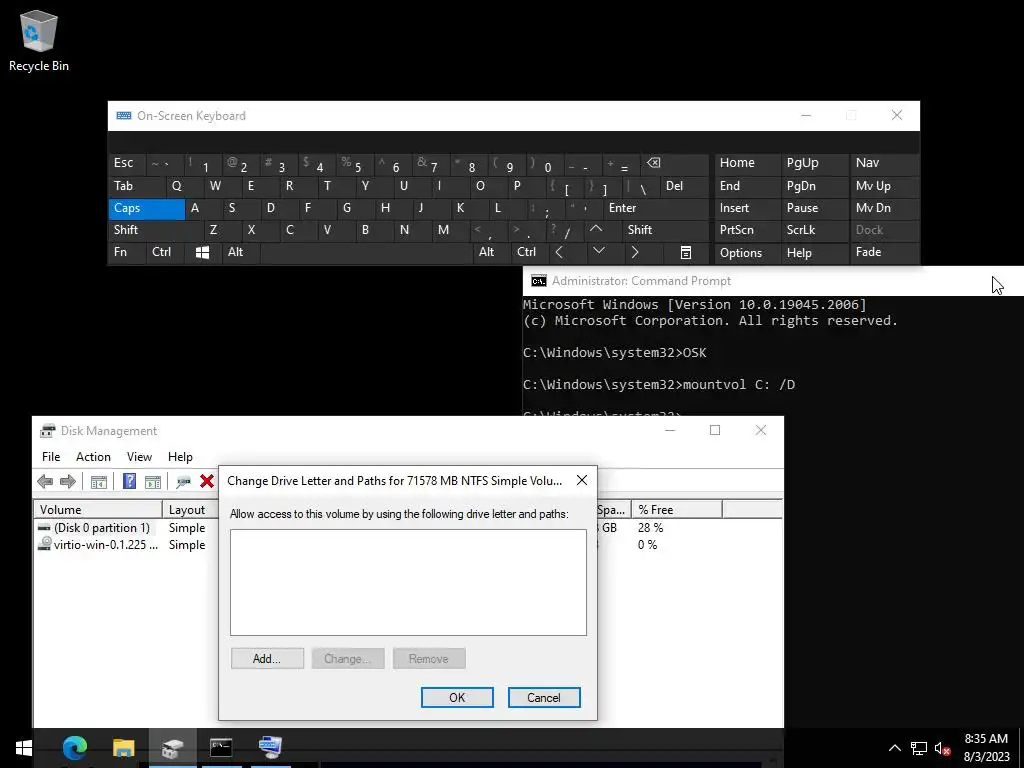
Task: Expand hidden system tray icons chevron
Action: click(x=895, y=748)
